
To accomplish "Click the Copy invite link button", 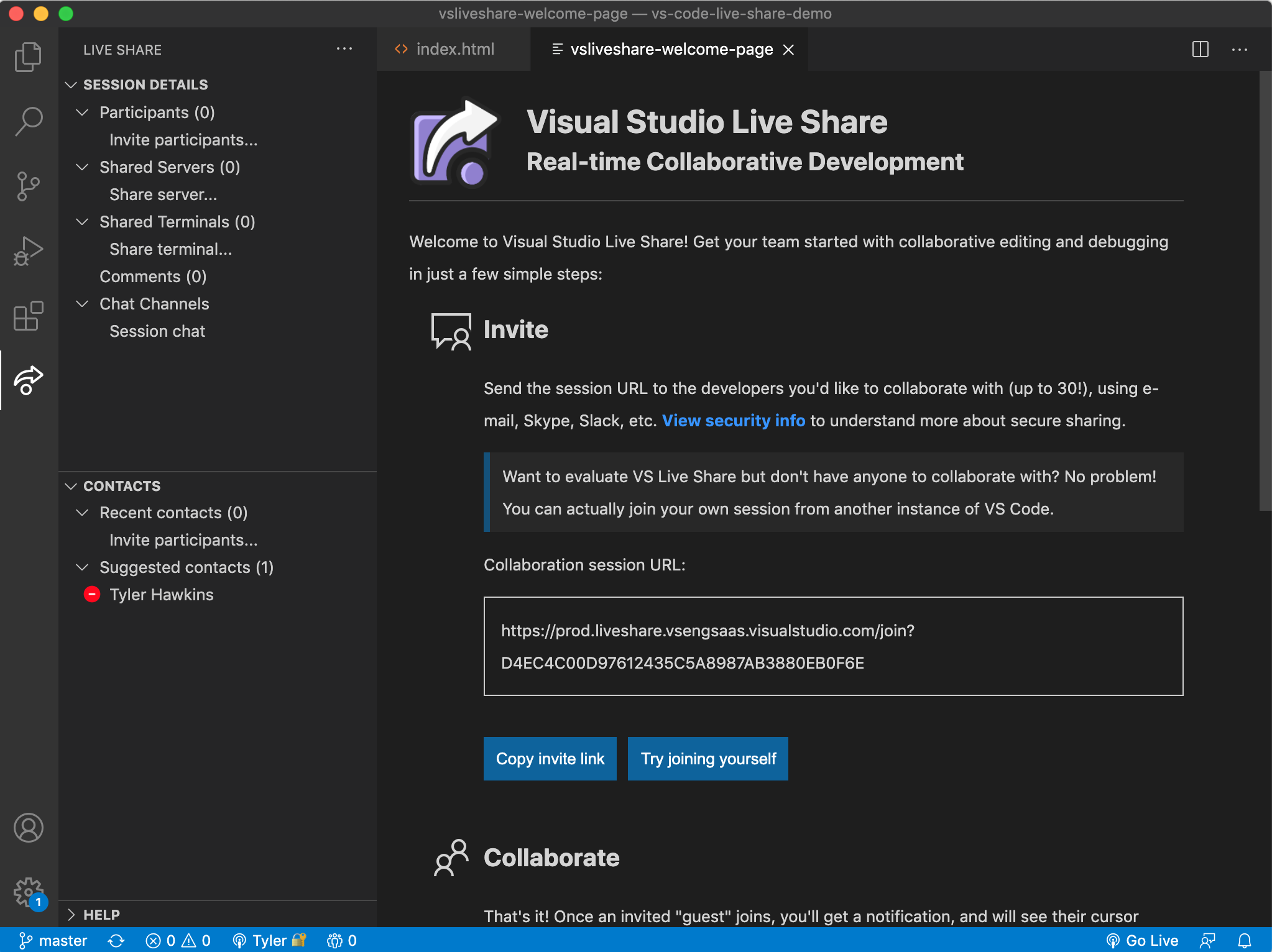I will [x=550, y=758].
